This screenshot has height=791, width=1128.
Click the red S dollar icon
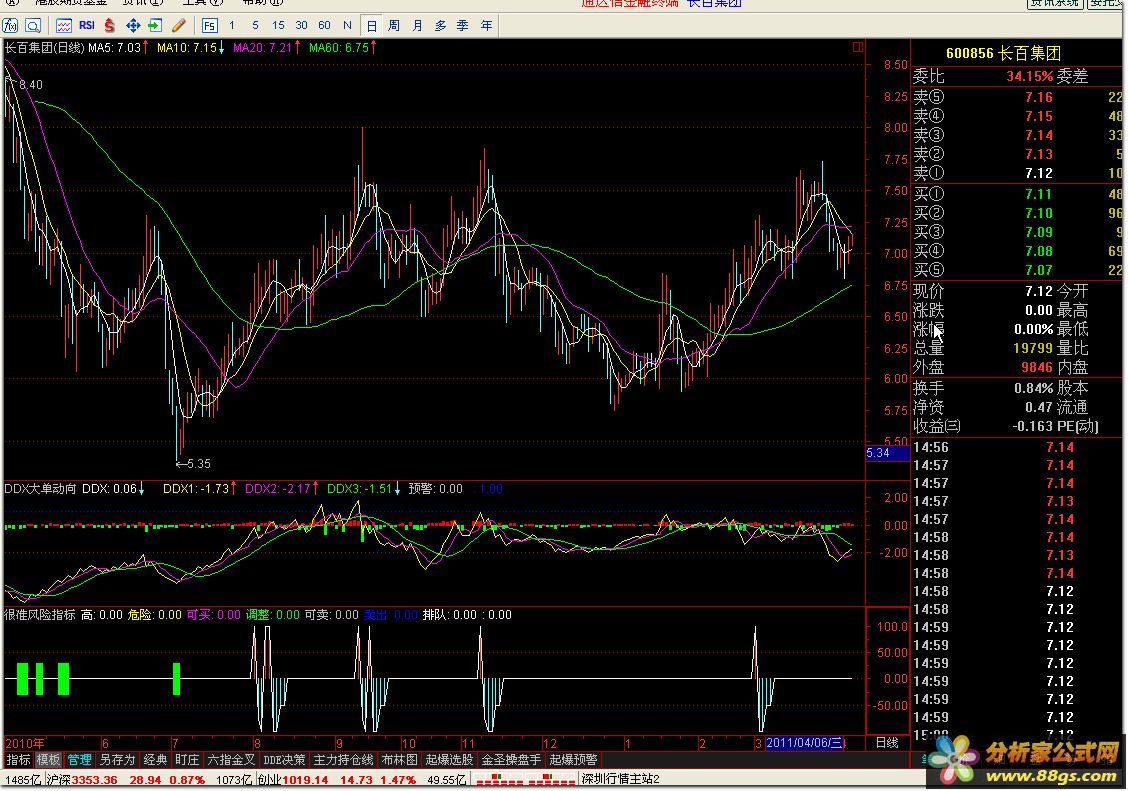click(109, 26)
